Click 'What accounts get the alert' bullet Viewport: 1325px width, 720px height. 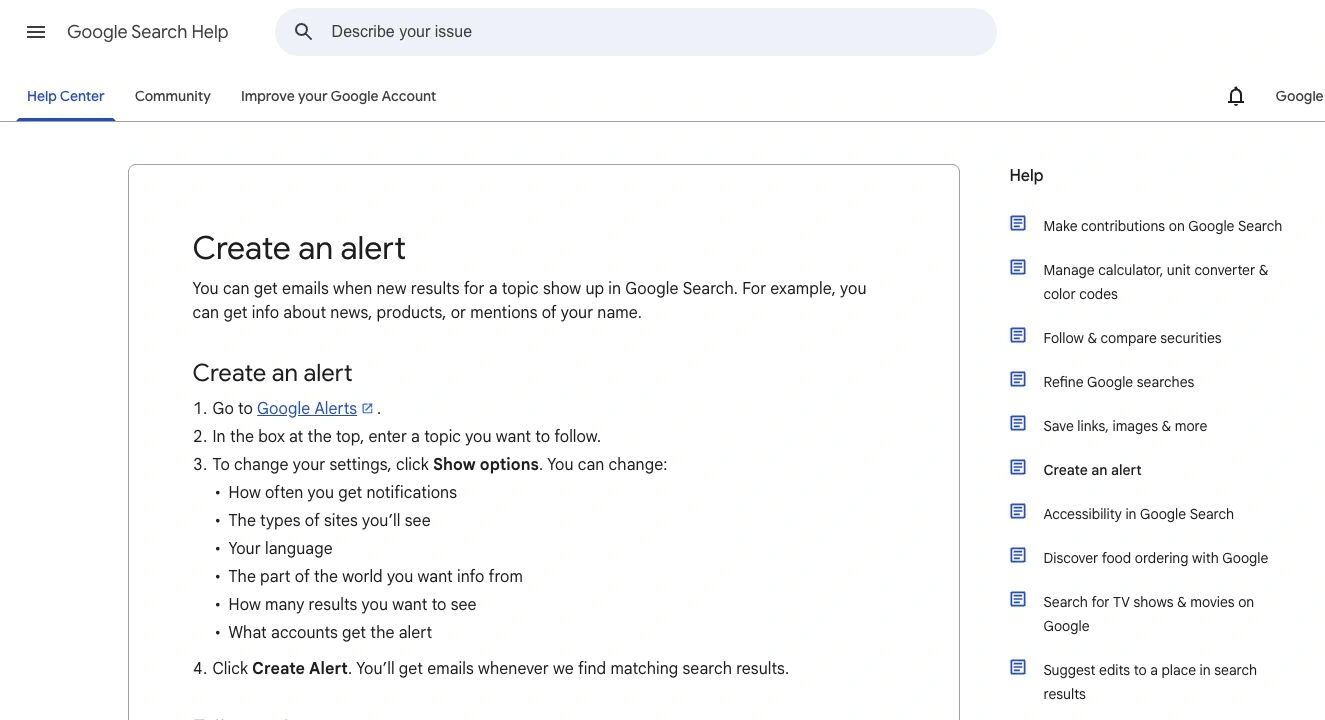330,632
